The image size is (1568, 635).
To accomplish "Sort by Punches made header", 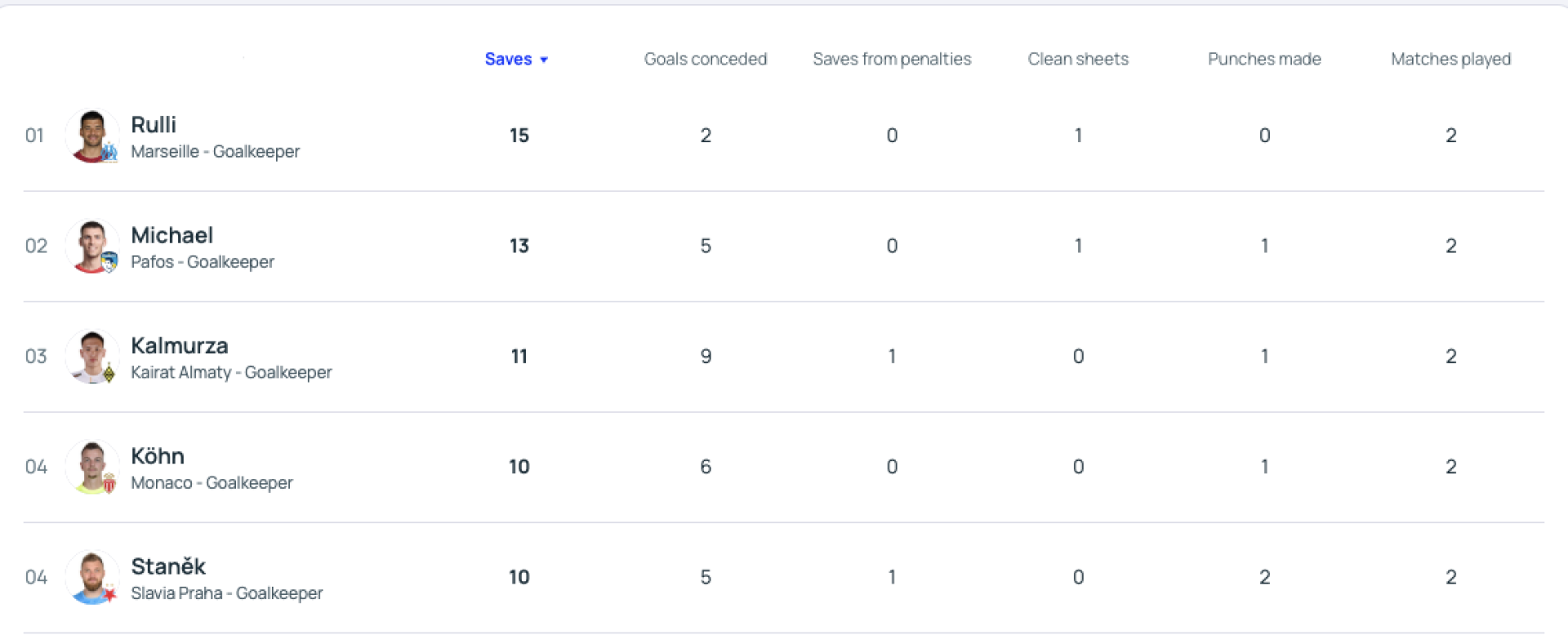I will [1264, 59].
